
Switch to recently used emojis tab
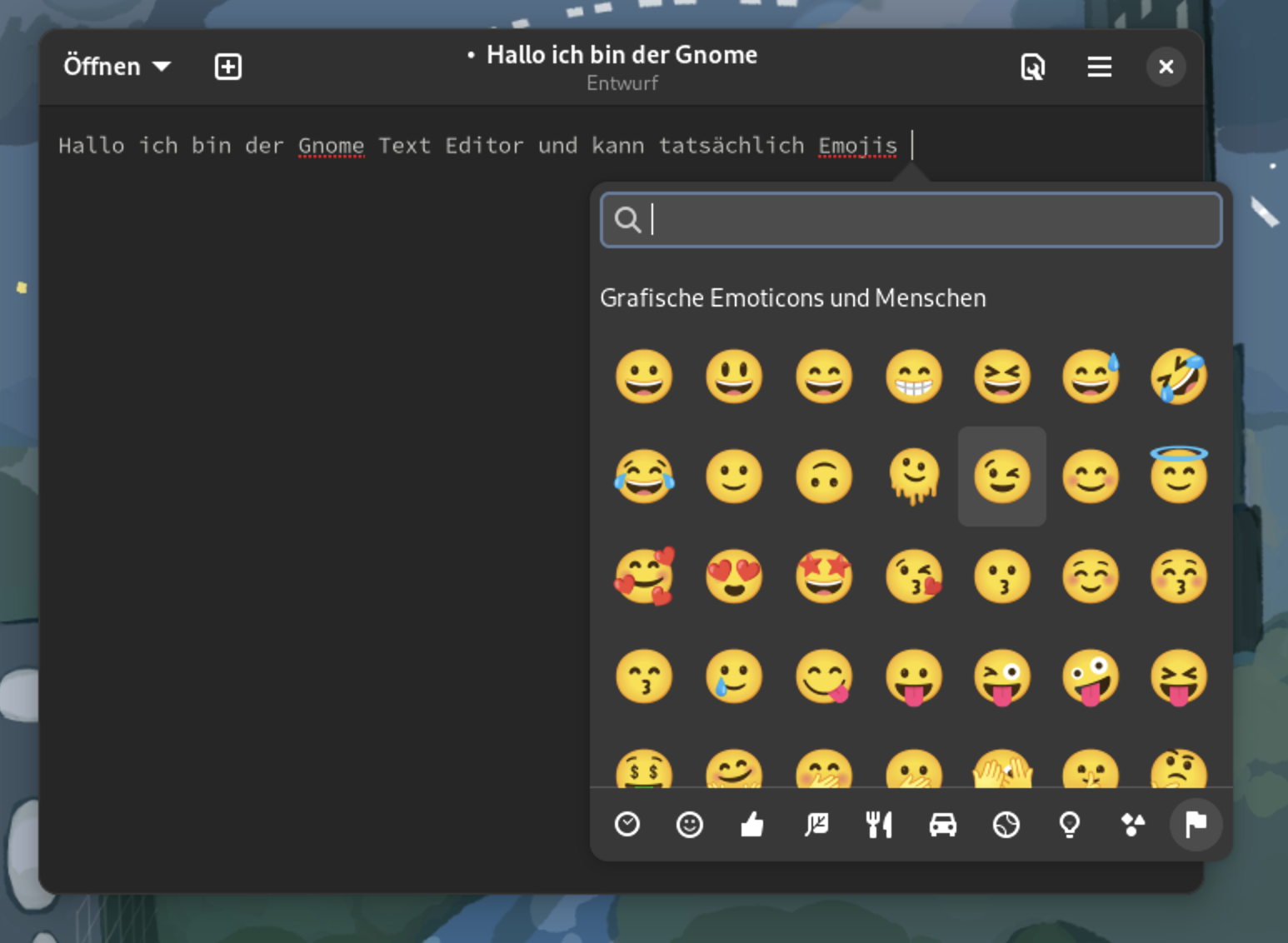tap(627, 825)
